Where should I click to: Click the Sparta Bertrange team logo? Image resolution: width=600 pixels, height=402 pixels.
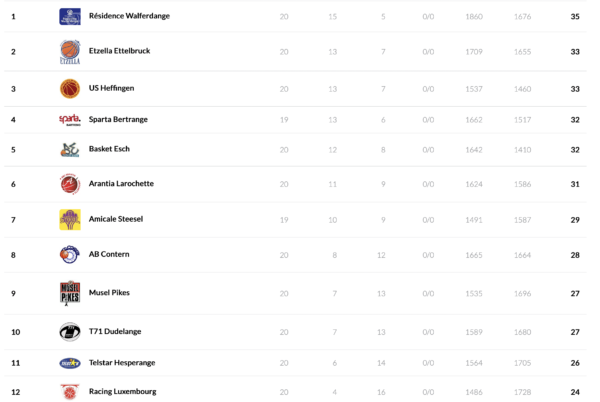click(70, 120)
